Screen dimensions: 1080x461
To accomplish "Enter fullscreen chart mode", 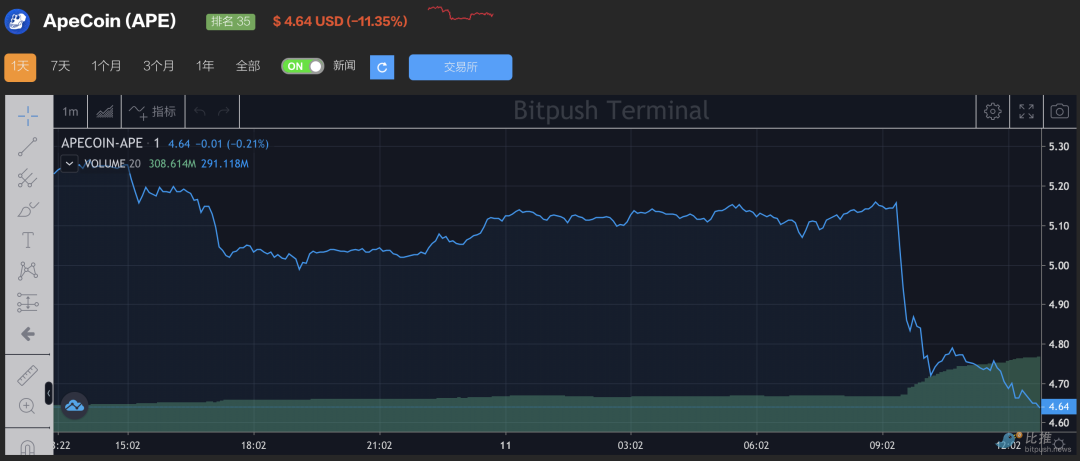I will coord(1026,111).
